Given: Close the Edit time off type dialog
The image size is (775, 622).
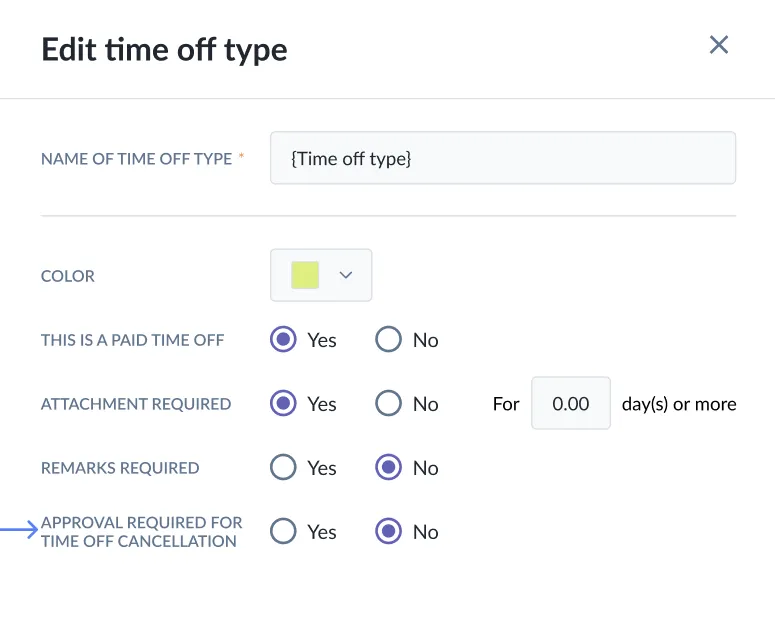Looking at the screenshot, I should click(718, 45).
